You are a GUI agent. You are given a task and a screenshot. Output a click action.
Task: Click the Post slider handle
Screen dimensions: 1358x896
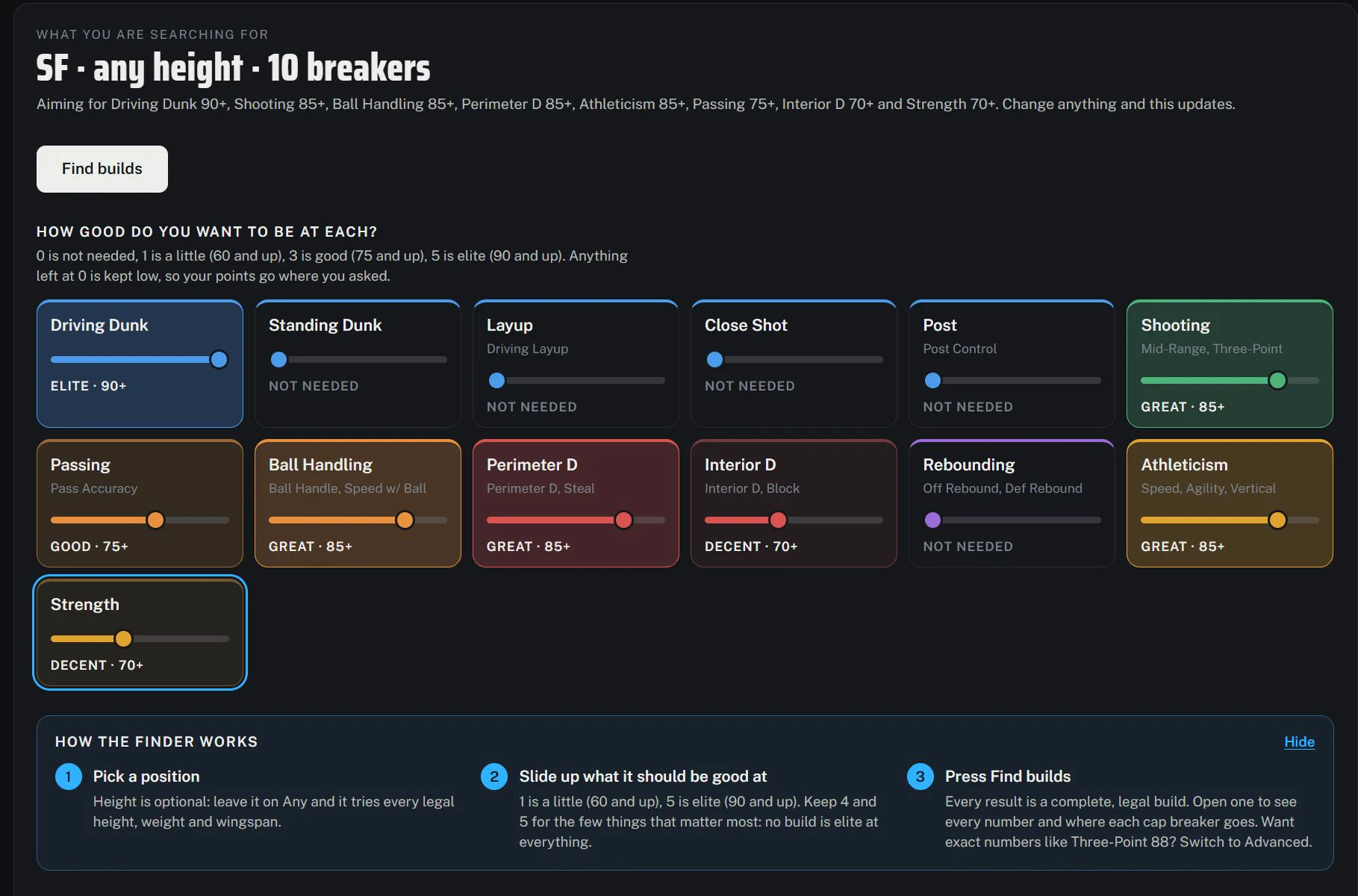[x=932, y=381]
